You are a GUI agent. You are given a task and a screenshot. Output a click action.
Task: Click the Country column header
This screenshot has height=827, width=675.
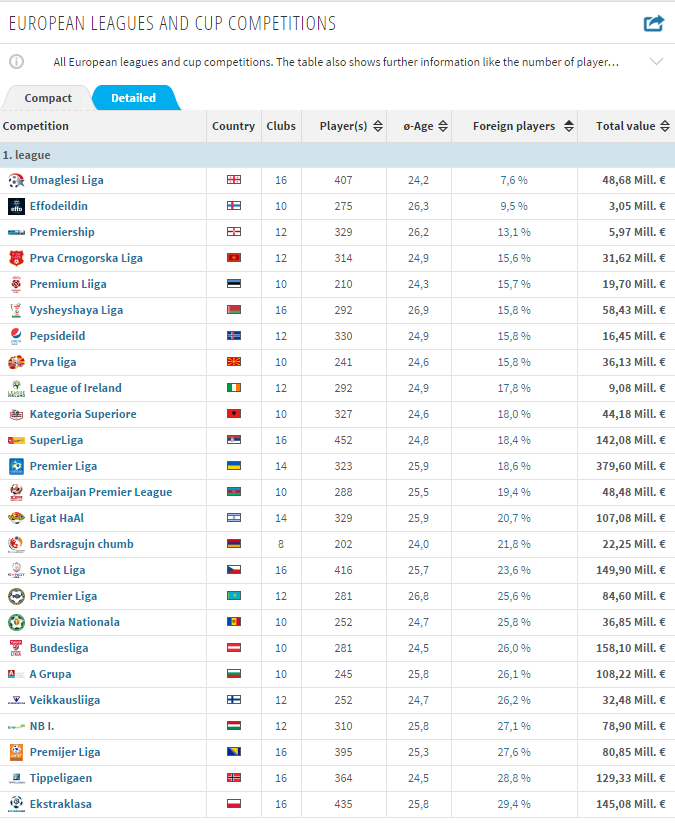(x=234, y=126)
